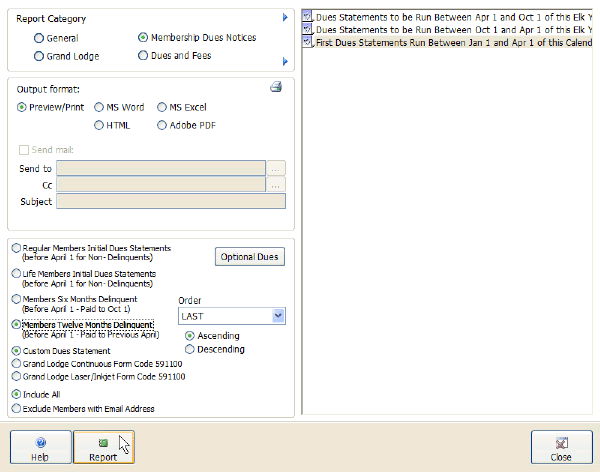
Task: Select Descending sort order
Action: 191,349
